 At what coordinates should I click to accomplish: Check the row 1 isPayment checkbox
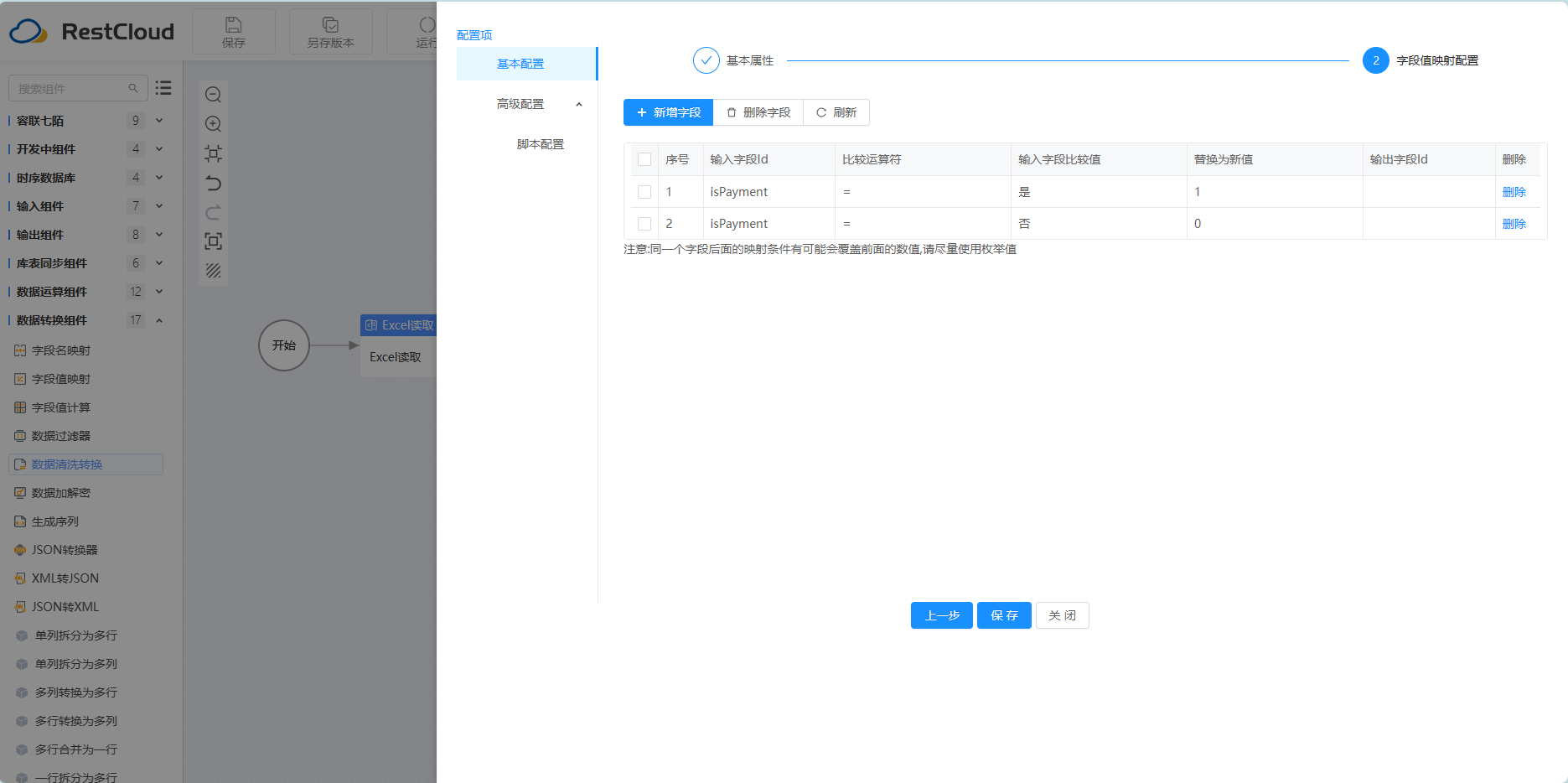coord(644,192)
